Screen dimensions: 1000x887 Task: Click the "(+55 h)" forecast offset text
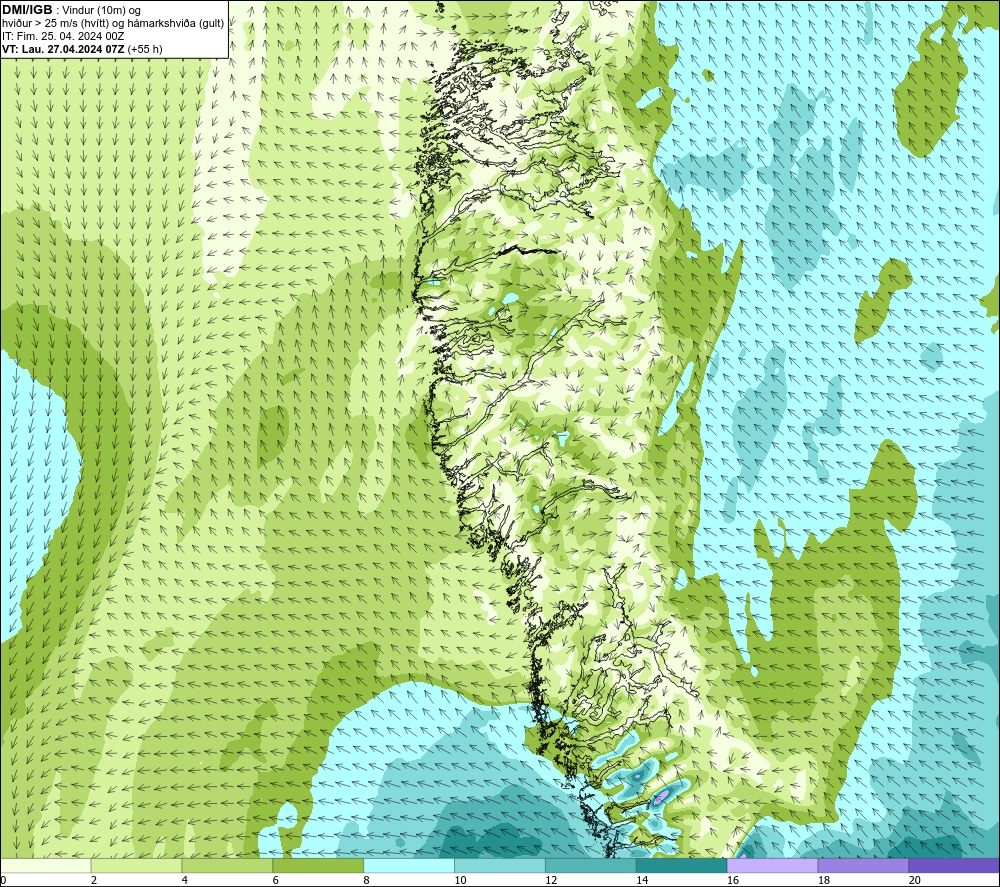(x=145, y=49)
